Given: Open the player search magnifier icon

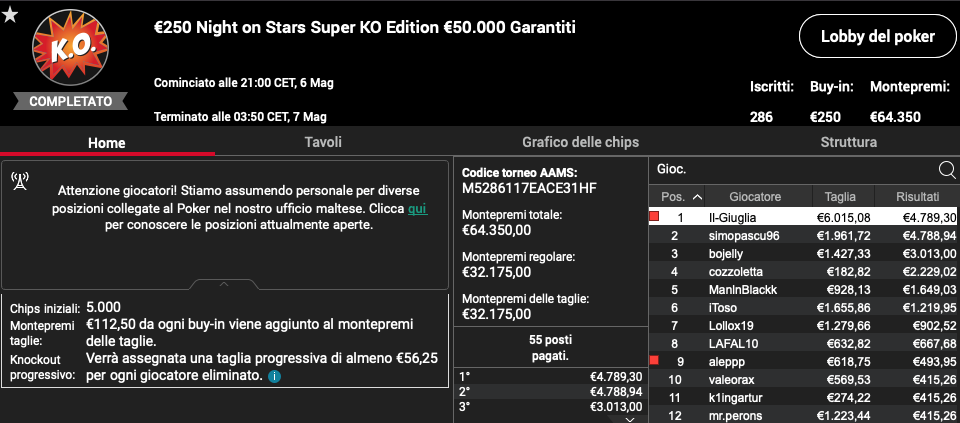Looking at the screenshot, I should [x=947, y=170].
